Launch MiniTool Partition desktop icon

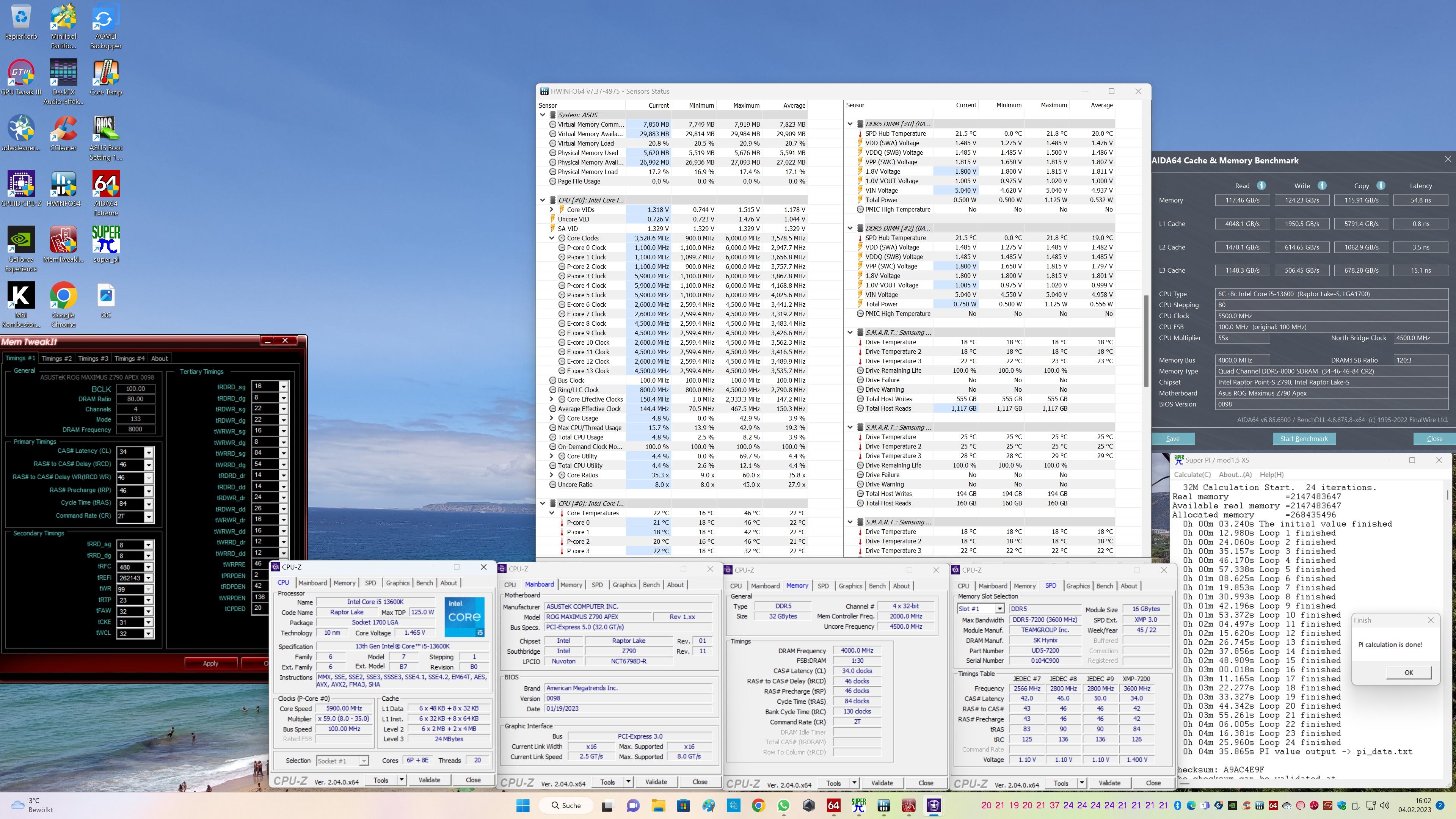63,27
